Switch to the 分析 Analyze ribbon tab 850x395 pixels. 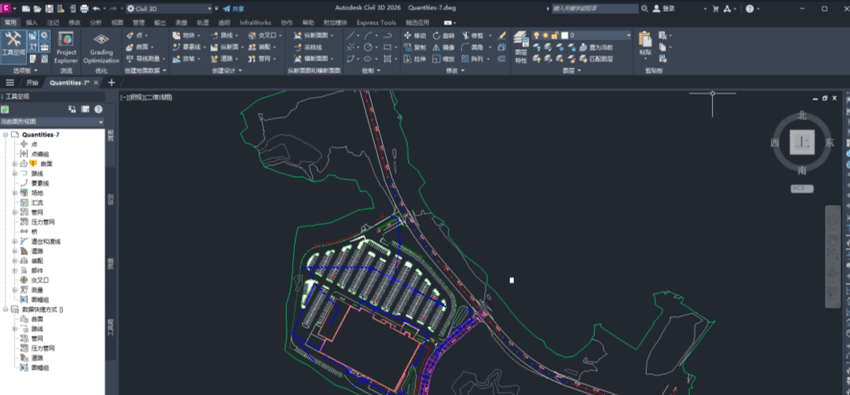point(95,23)
